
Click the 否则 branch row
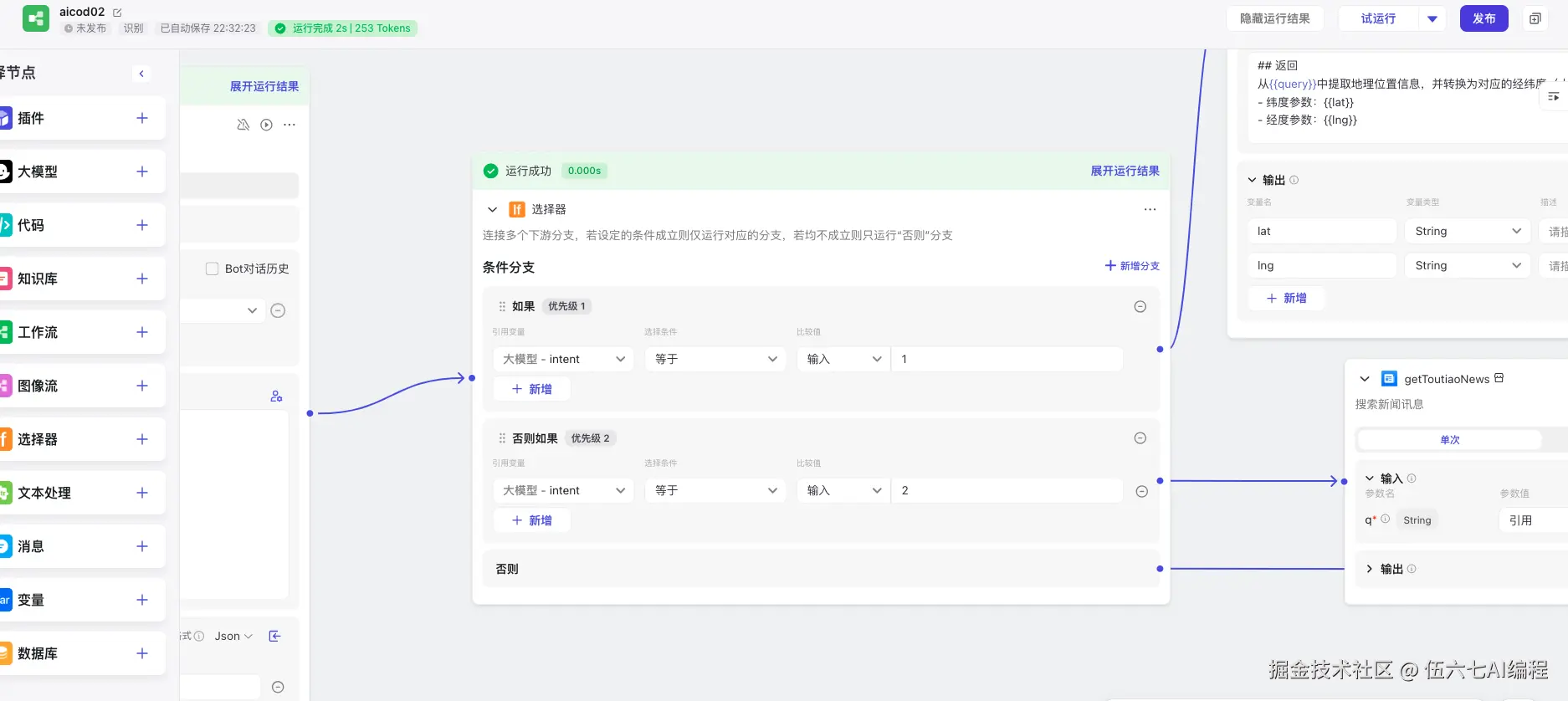click(822, 569)
